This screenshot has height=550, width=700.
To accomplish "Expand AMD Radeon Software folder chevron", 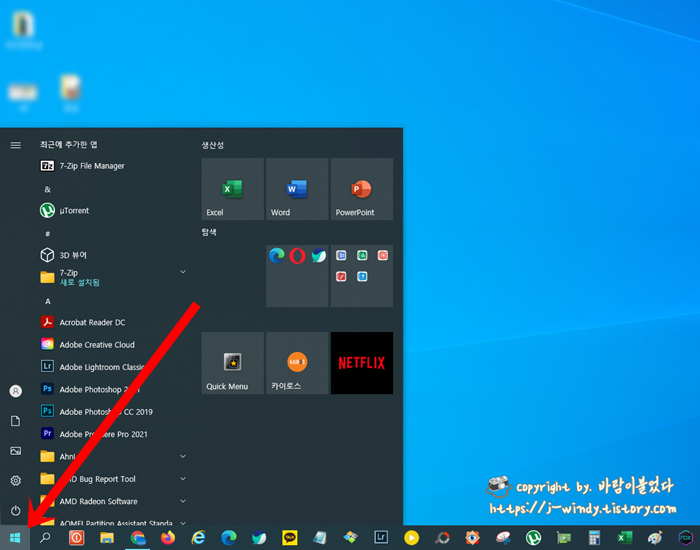I will pyautogui.click(x=183, y=501).
